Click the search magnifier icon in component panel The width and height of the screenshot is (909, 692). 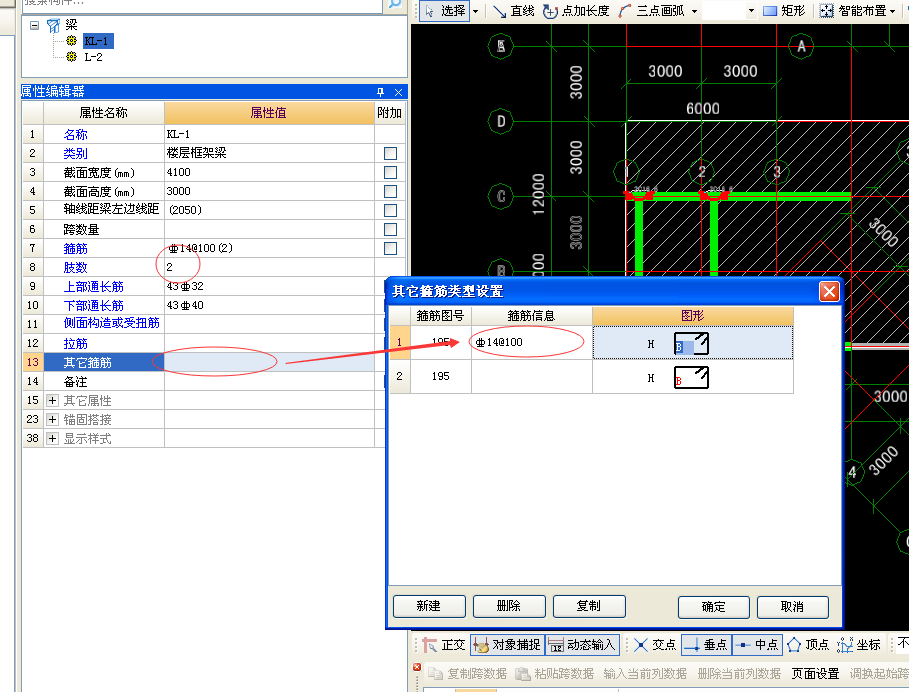(x=394, y=3)
